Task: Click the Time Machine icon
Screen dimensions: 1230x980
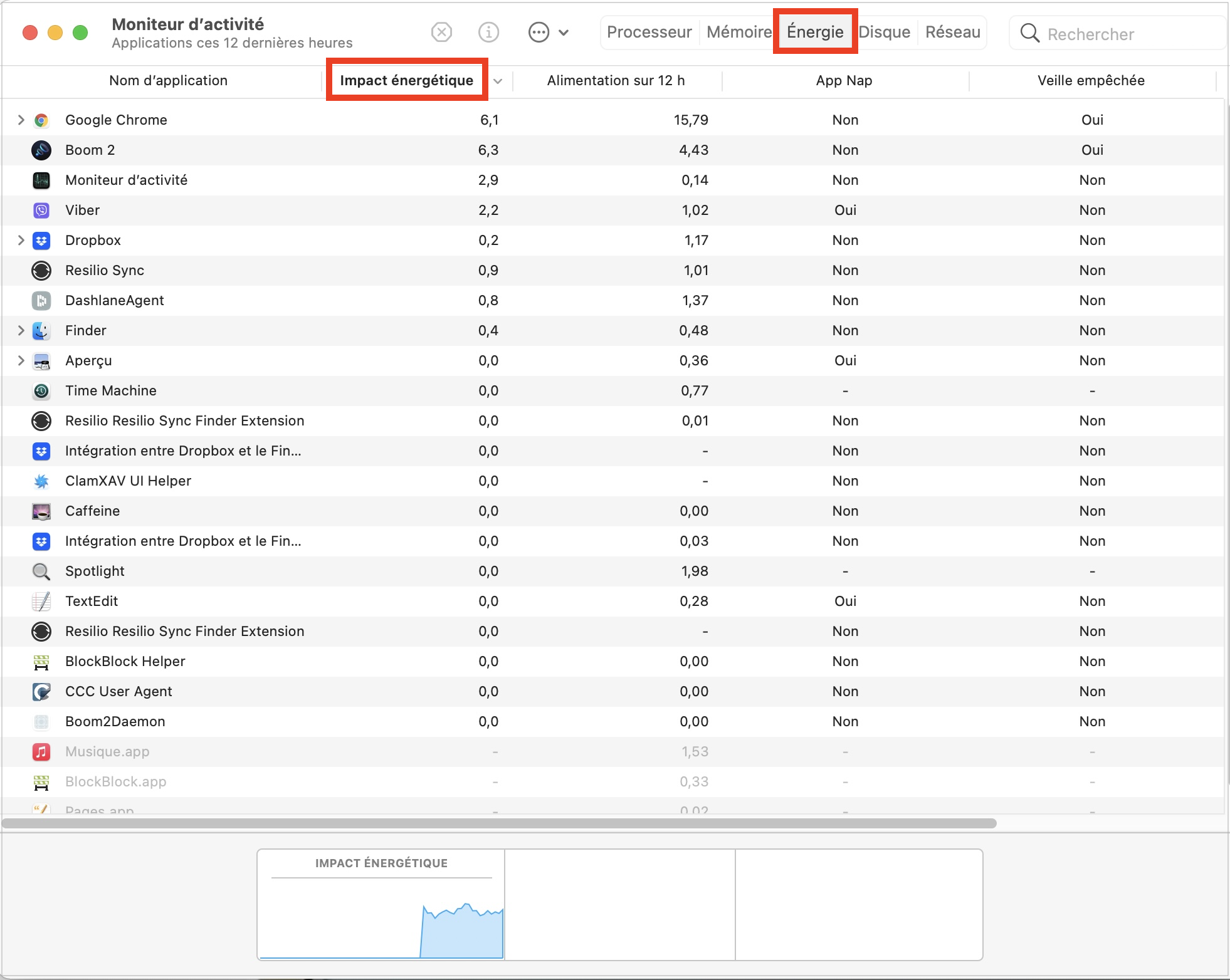Action: pyautogui.click(x=41, y=391)
